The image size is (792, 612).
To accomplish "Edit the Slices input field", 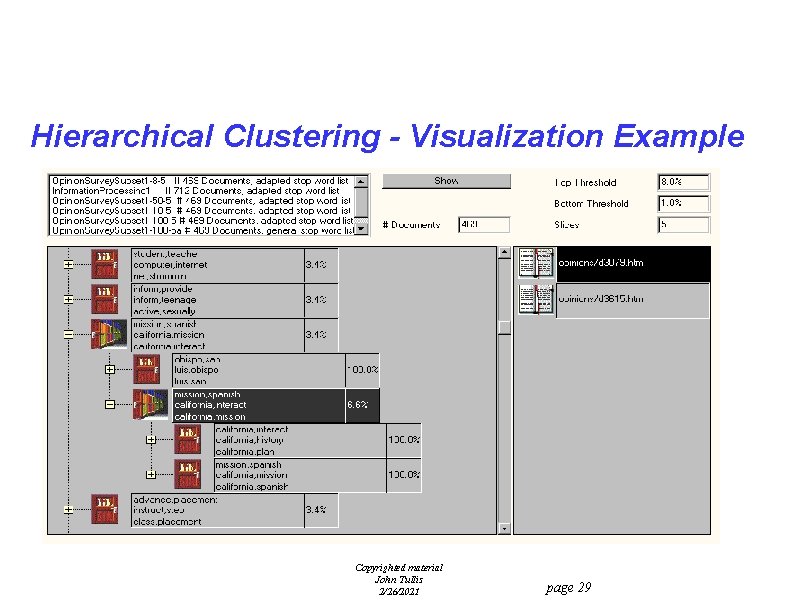I will [x=683, y=225].
